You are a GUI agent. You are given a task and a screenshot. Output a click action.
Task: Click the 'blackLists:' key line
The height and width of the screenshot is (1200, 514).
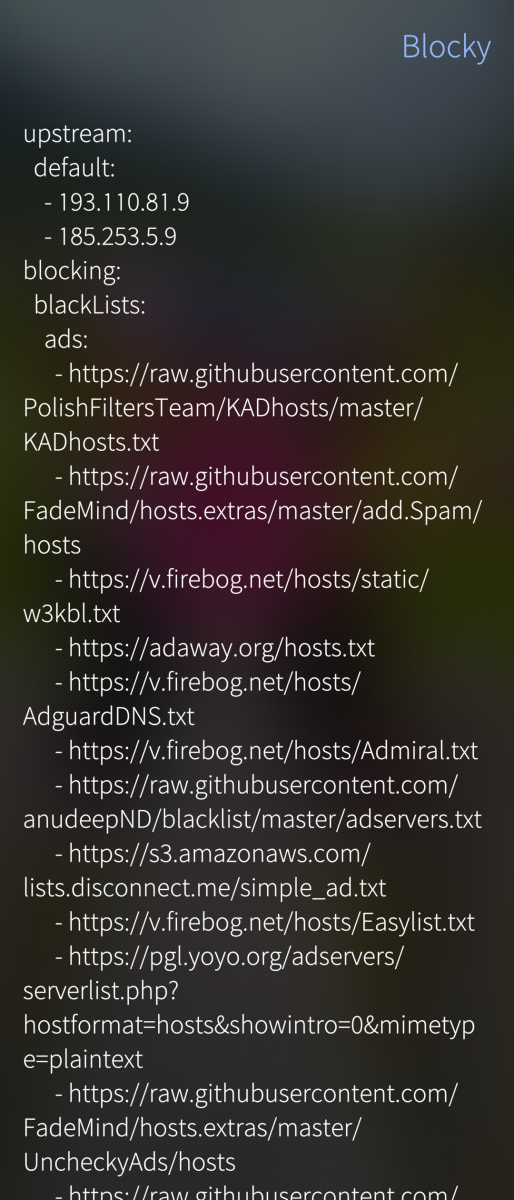90,305
